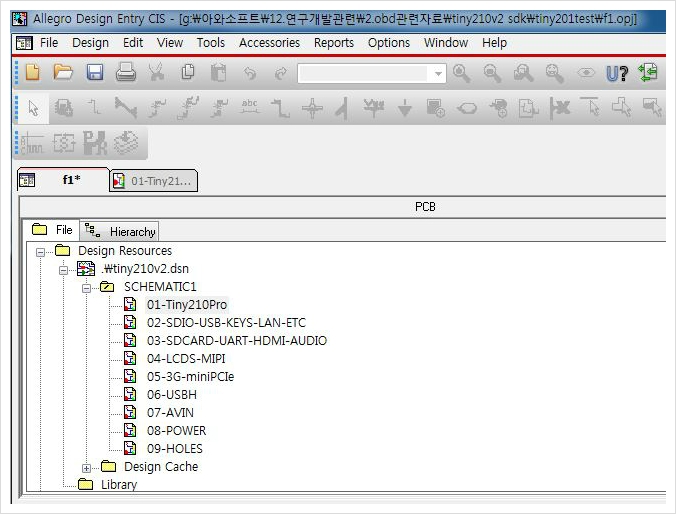676x514 pixels.
Task: Select the 07-AVIN page
Action: coord(170,413)
